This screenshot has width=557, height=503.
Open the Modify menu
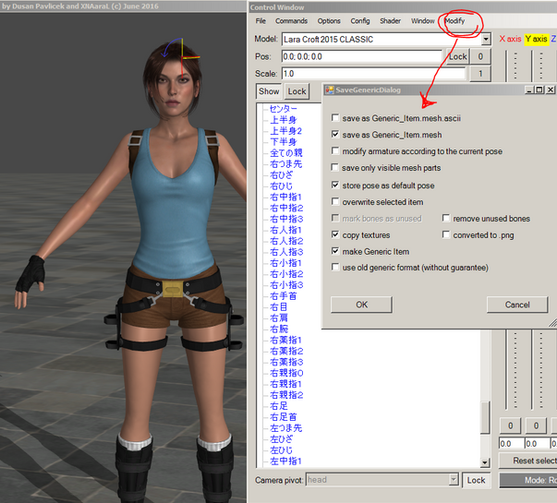(x=455, y=21)
